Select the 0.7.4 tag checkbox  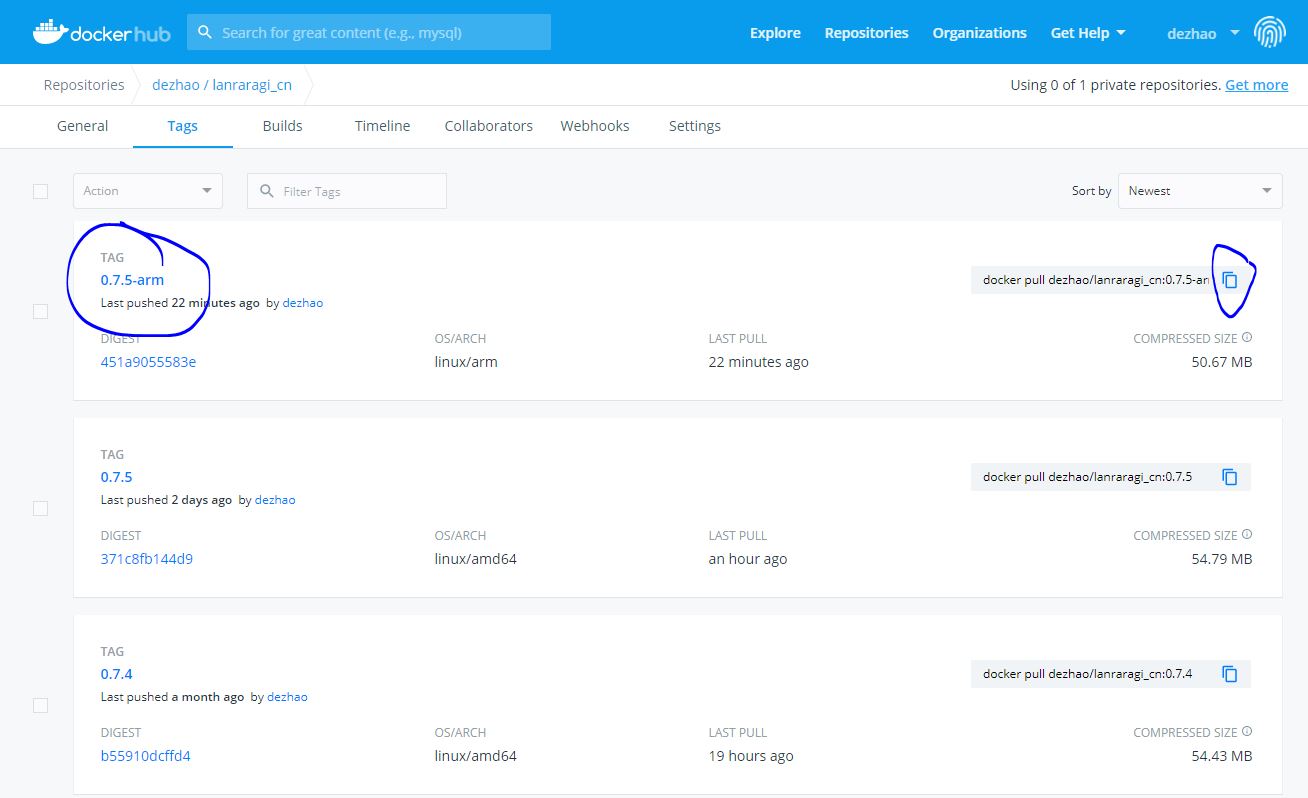click(40, 705)
